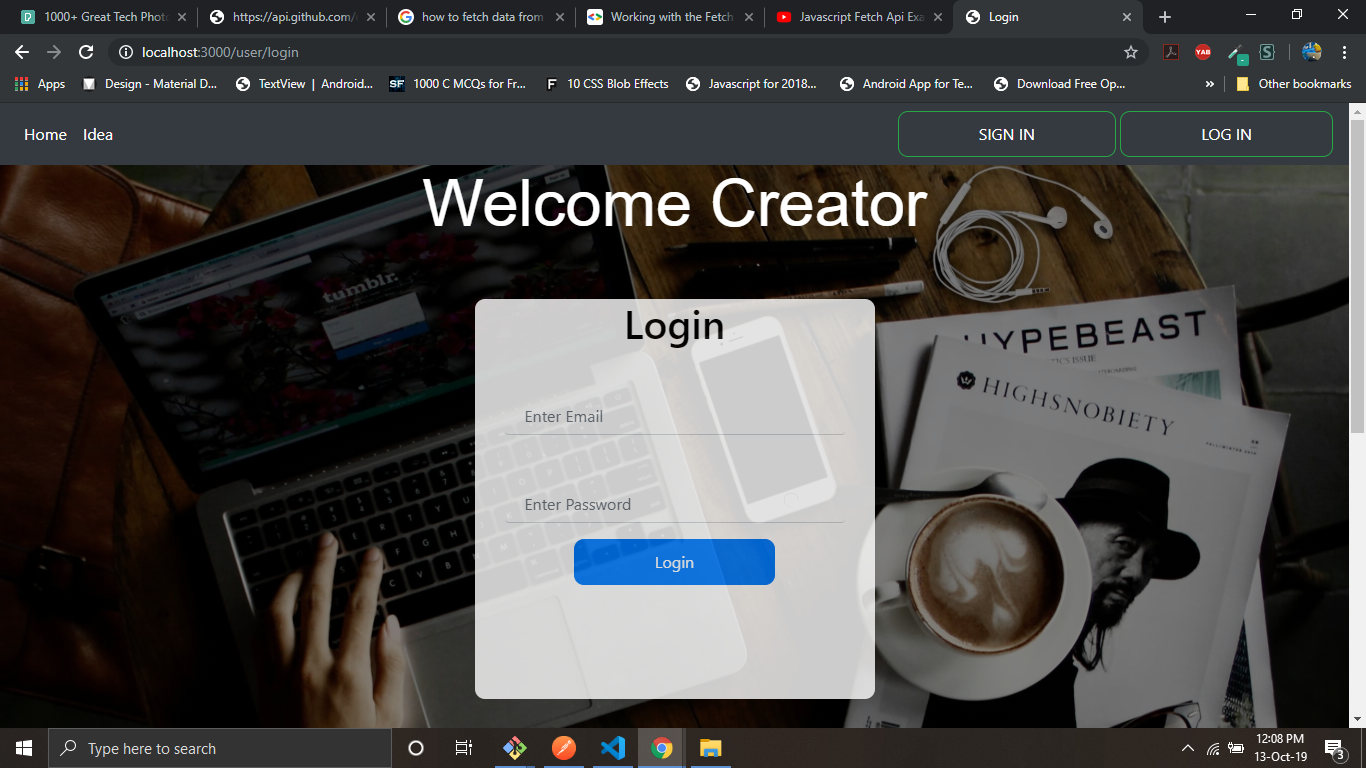1366x768 pixels.
Task: Open File Explorer from the taskbar
Action: tap(710, 748)
